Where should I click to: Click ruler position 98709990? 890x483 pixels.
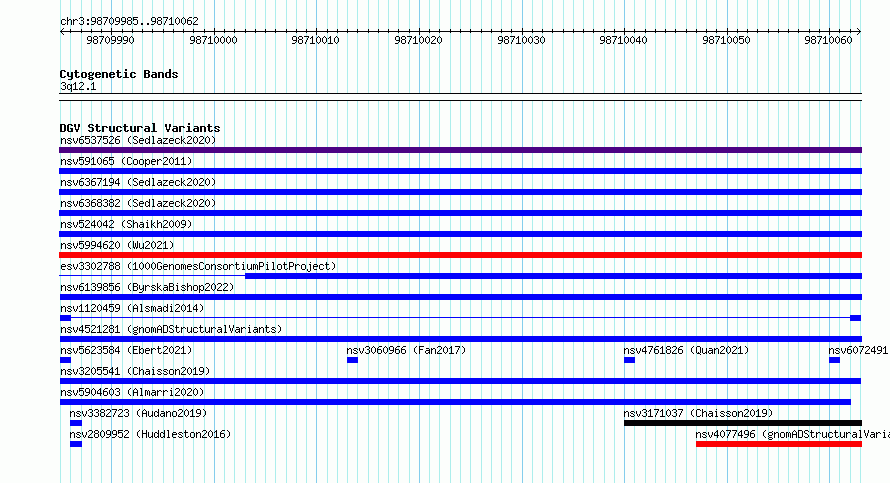pos(110,40)
